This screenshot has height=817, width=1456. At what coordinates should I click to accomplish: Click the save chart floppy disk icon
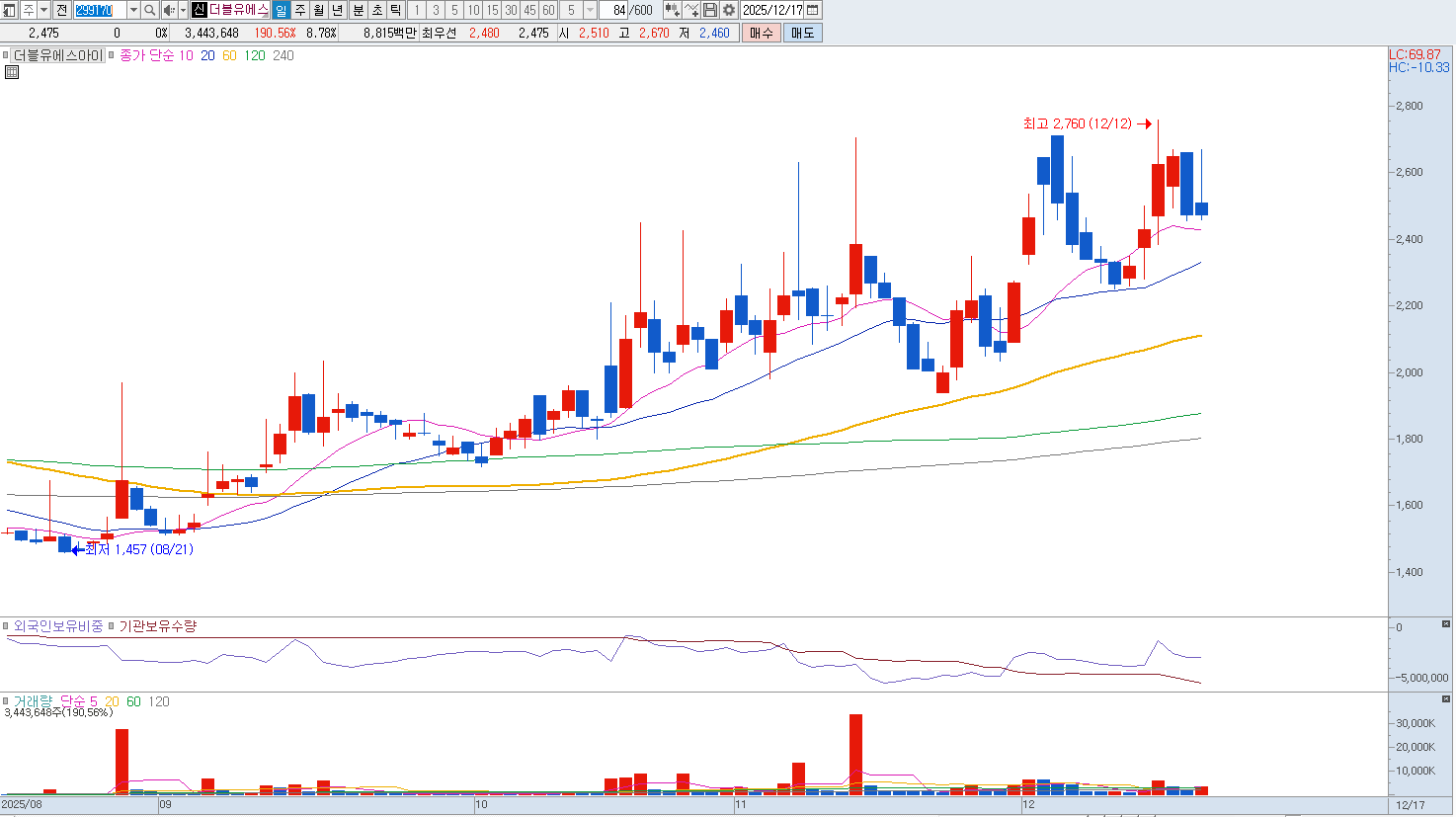click(710, 10)
